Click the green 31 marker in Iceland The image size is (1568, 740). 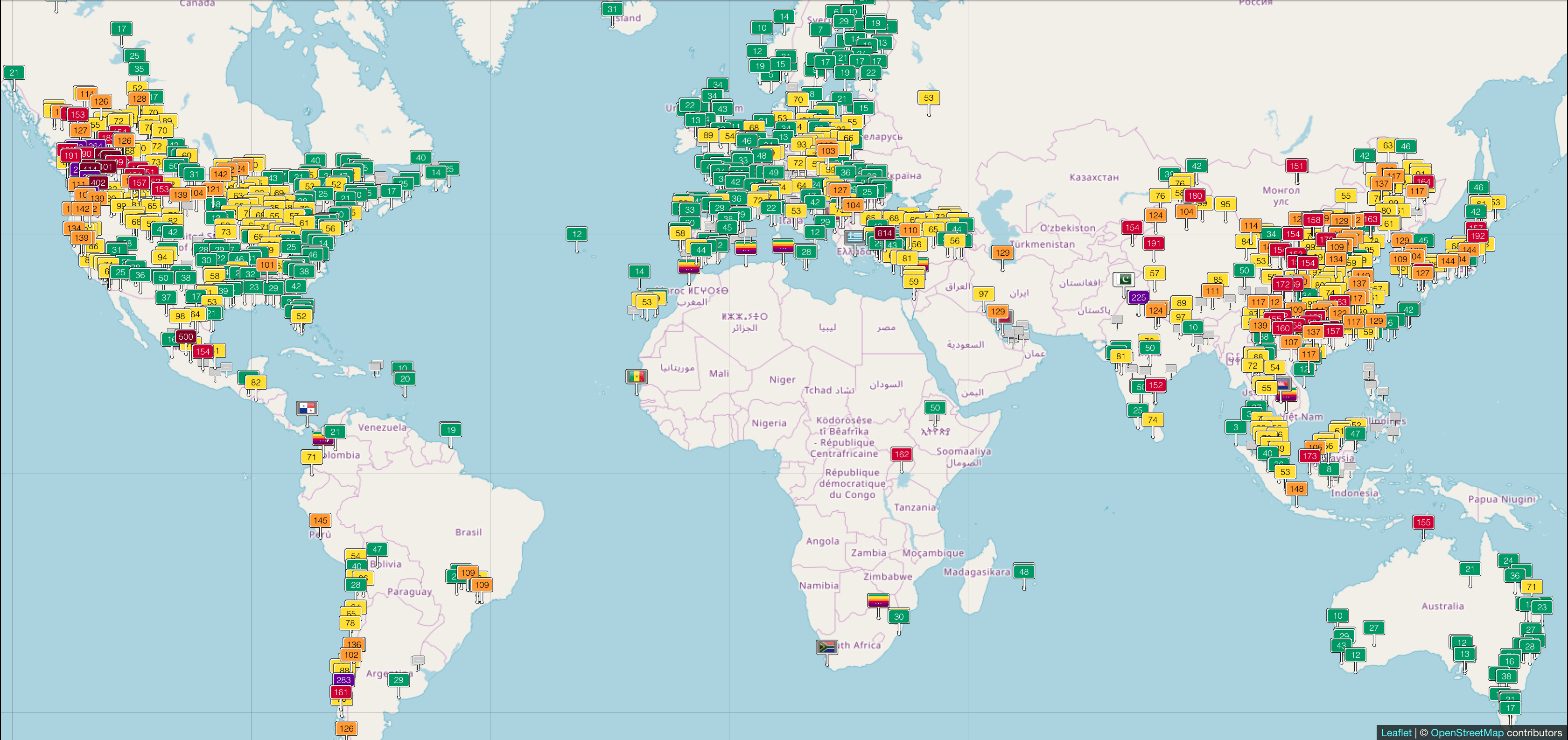612,9
